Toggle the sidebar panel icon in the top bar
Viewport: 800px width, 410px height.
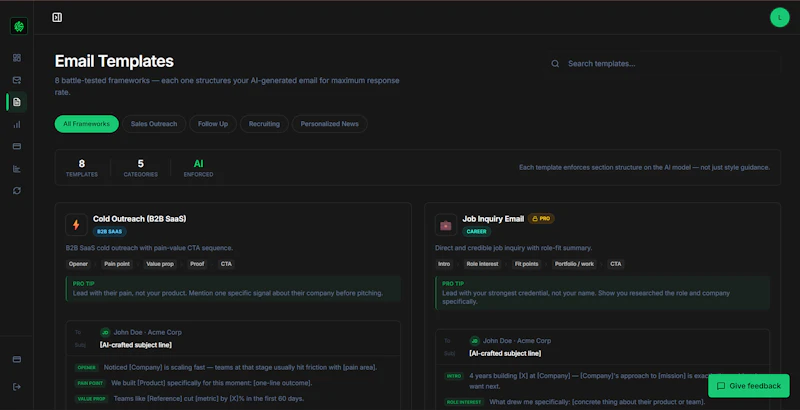coord(57,17)
